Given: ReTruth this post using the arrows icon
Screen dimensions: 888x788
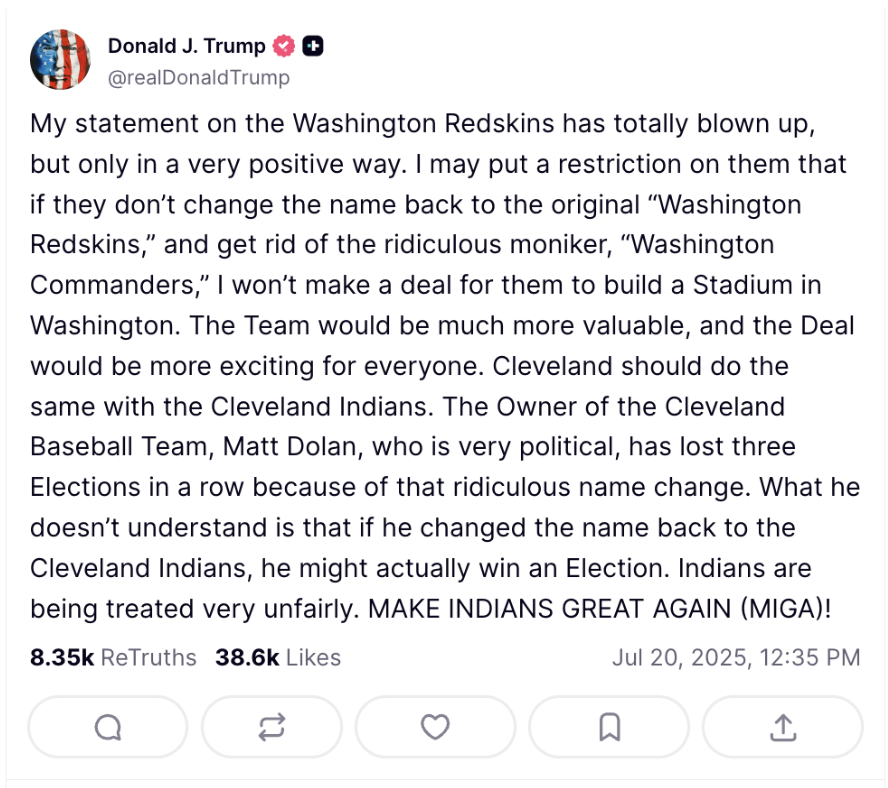Looking at the screenshot, I should (271, 727).
